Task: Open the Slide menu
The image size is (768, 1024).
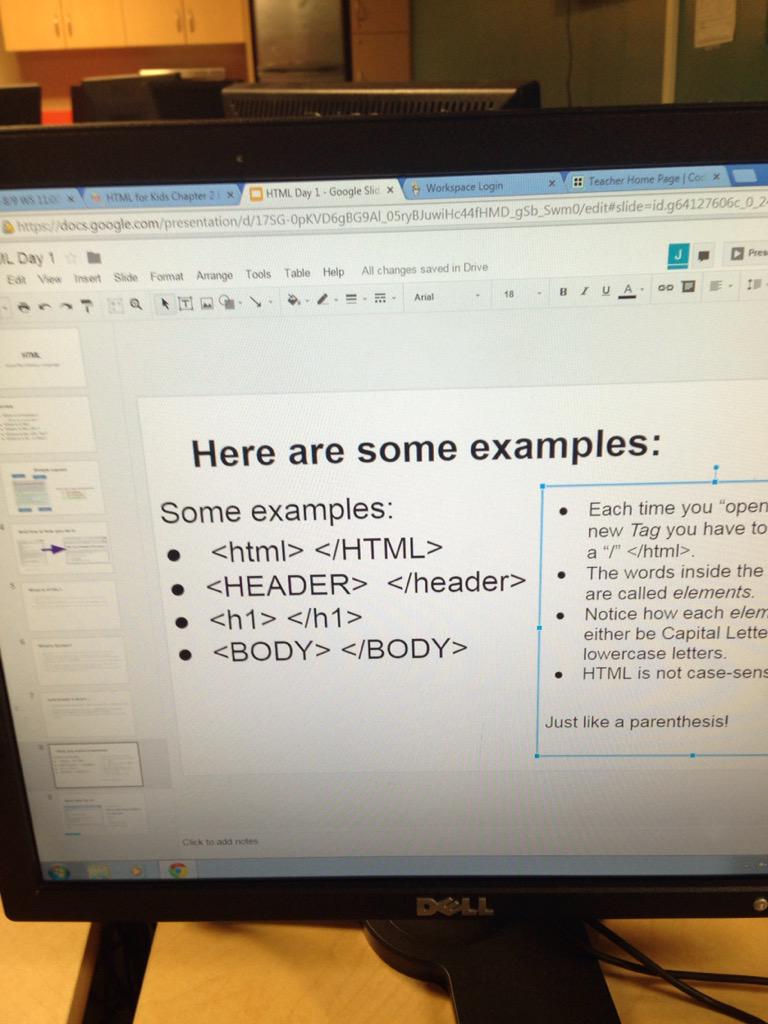Action: click(x=125, y=277)
